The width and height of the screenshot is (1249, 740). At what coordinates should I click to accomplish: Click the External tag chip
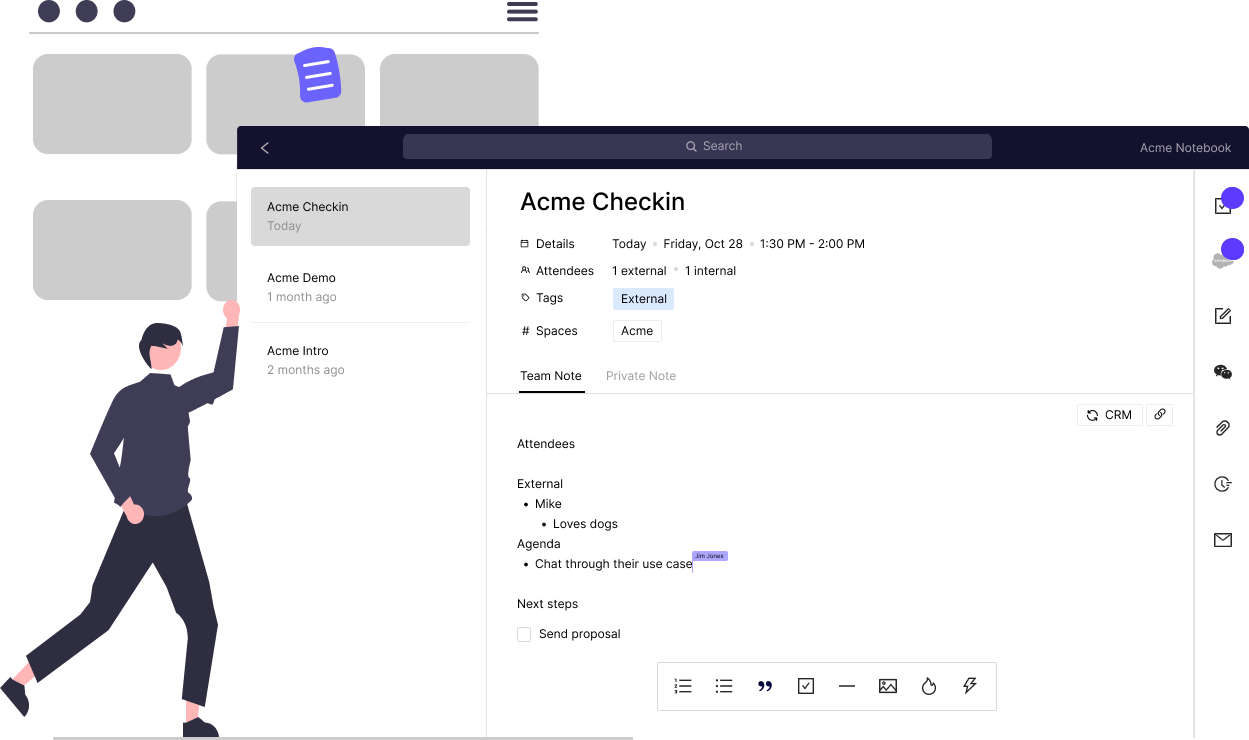pyautogui.click(x=644, y=299)
